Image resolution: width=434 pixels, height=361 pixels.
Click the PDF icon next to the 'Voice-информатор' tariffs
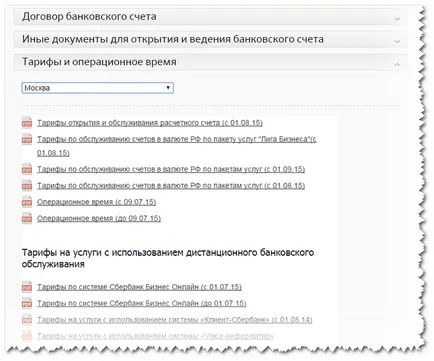click(27, 336)
